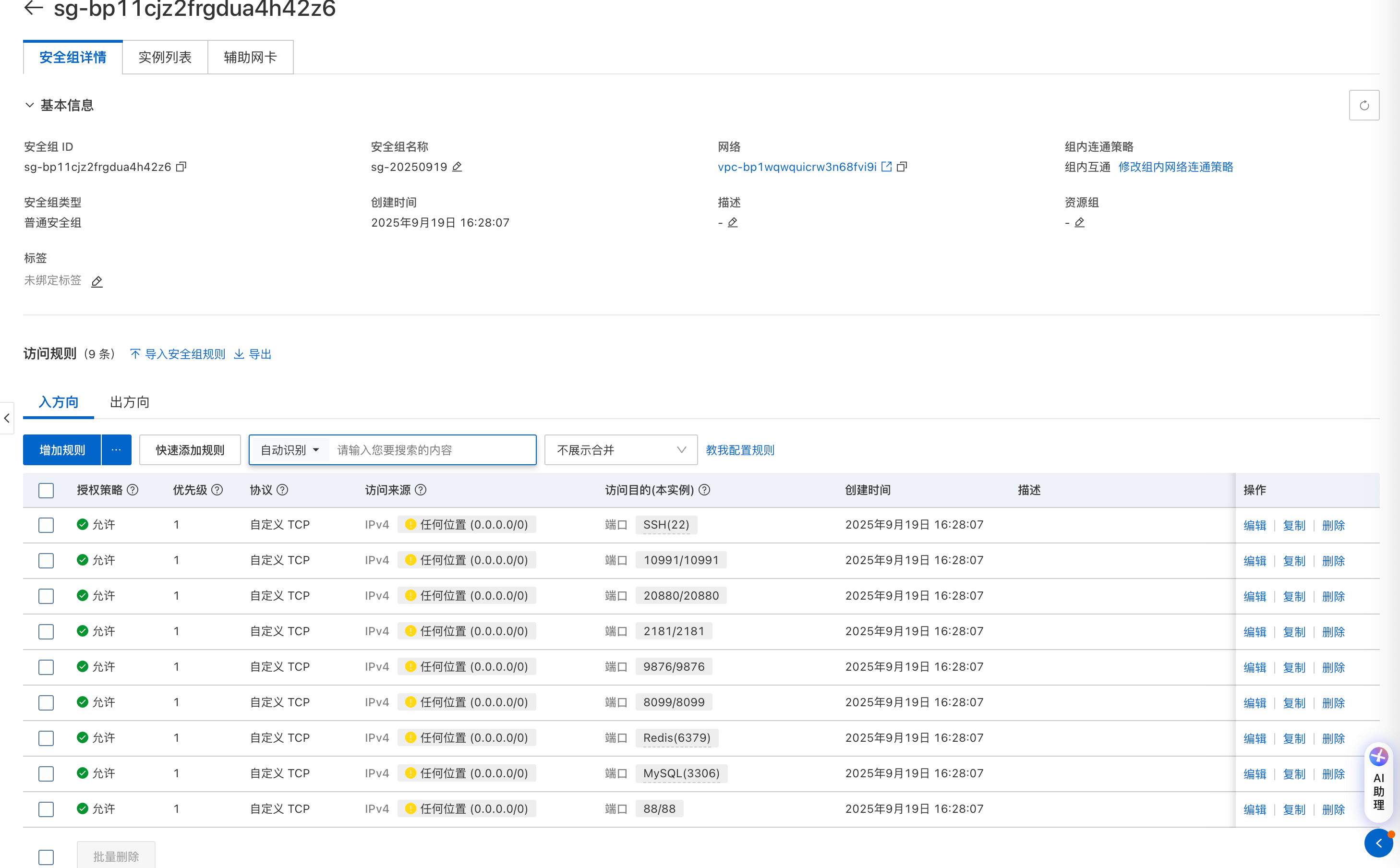Open VPC link in new window icon
This screenshot has height=868, width=1400.
coord(886,167)
